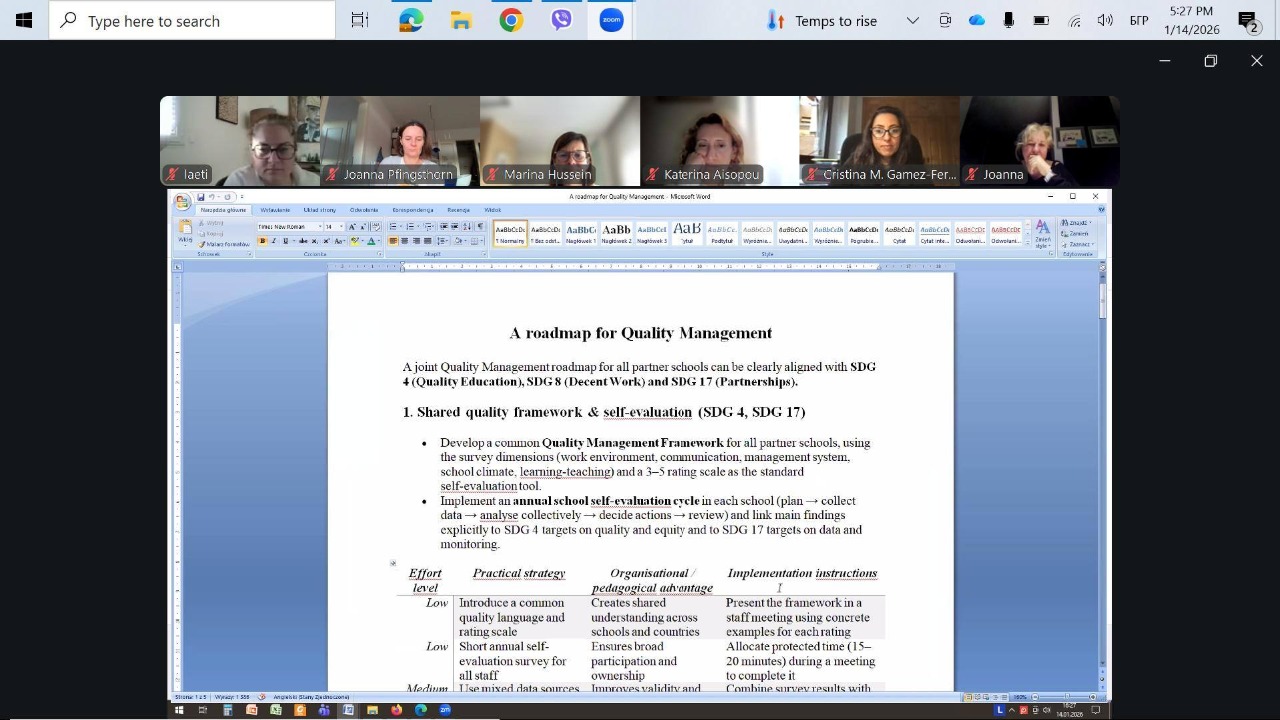
Task: Apply the Nagłówek 1 style thumbnail
Action: (x=581, y=233)
